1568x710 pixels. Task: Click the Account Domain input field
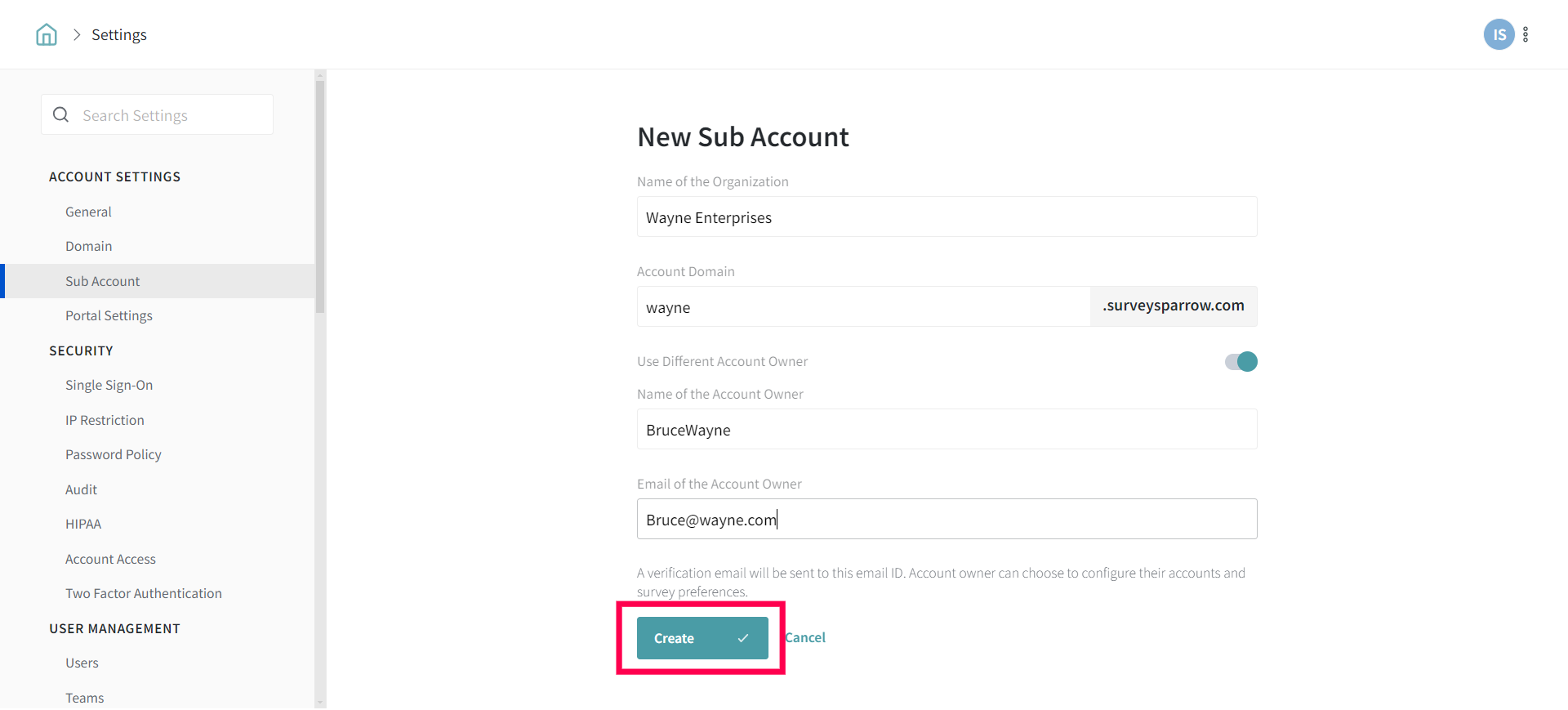point(863,307)
